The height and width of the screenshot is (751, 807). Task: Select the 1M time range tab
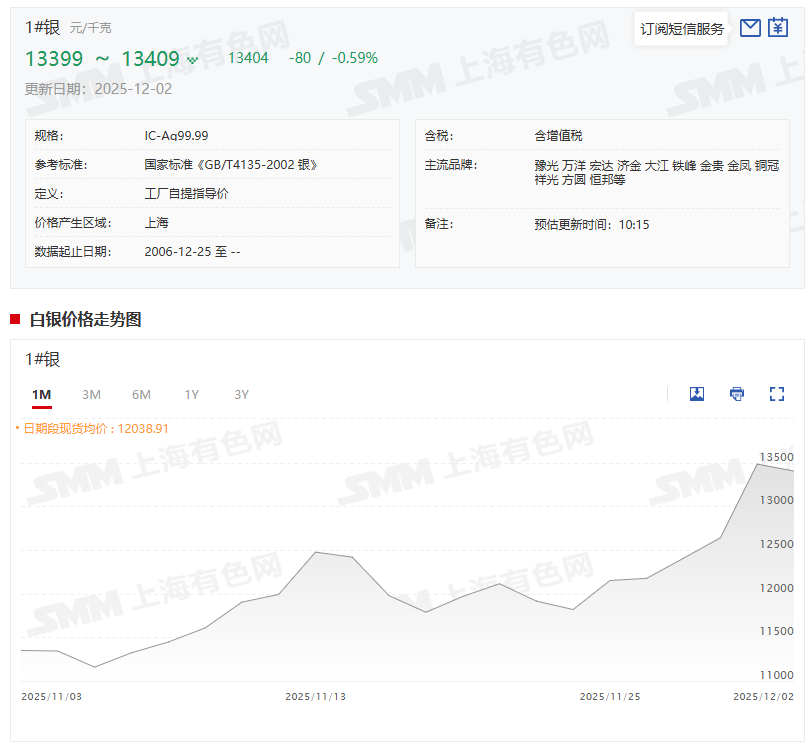[x=41, y=395]
